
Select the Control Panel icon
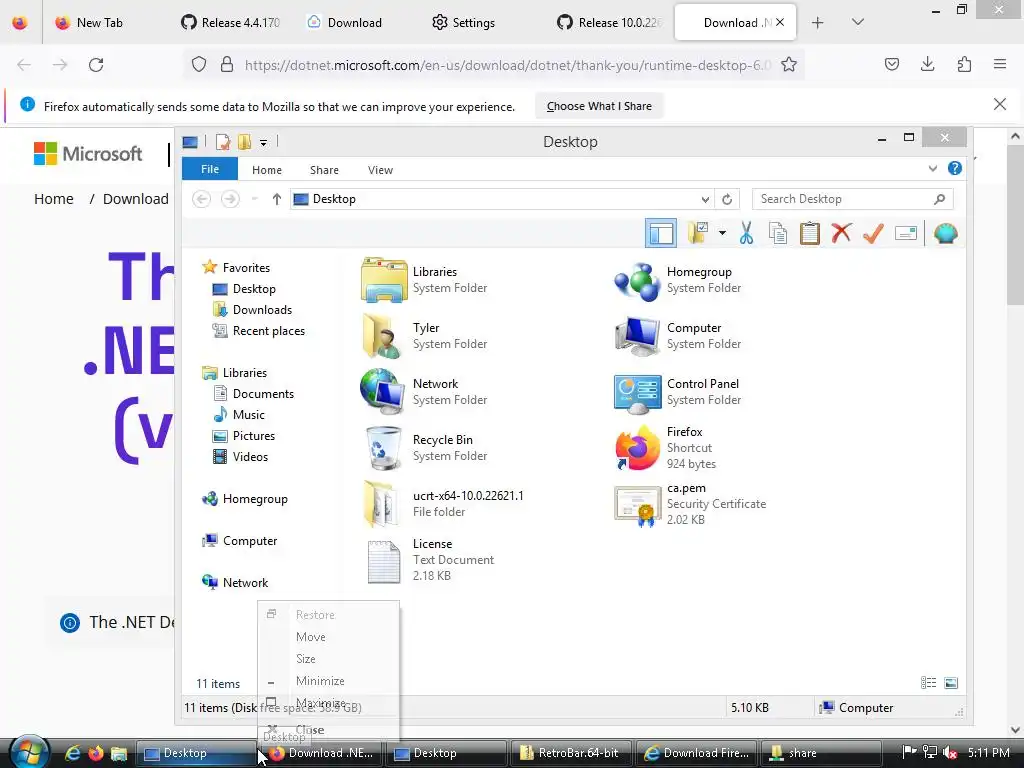point(637,392)
